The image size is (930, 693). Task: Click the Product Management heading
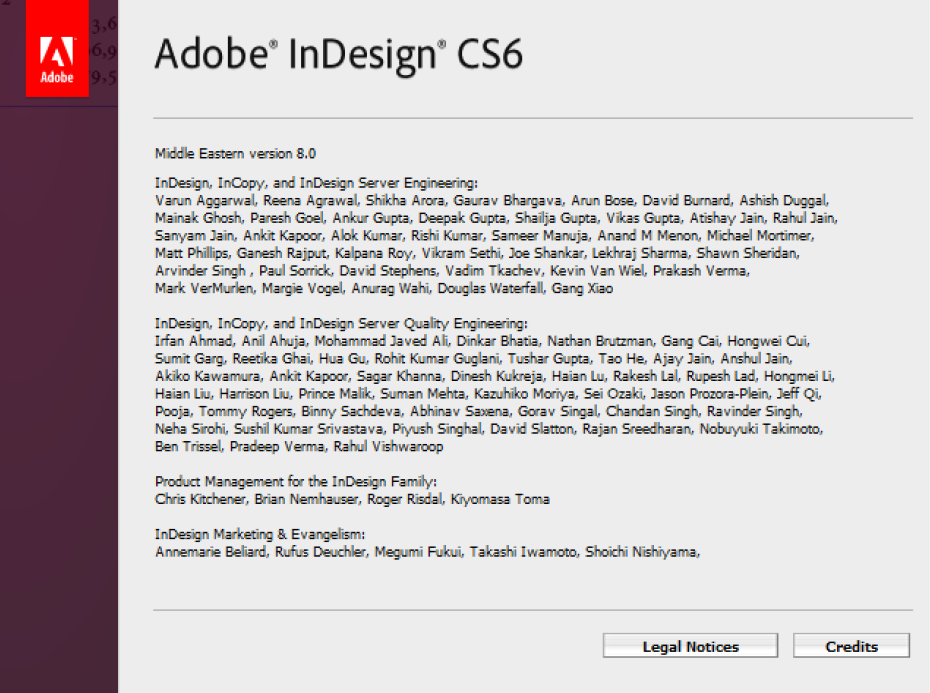295,481
